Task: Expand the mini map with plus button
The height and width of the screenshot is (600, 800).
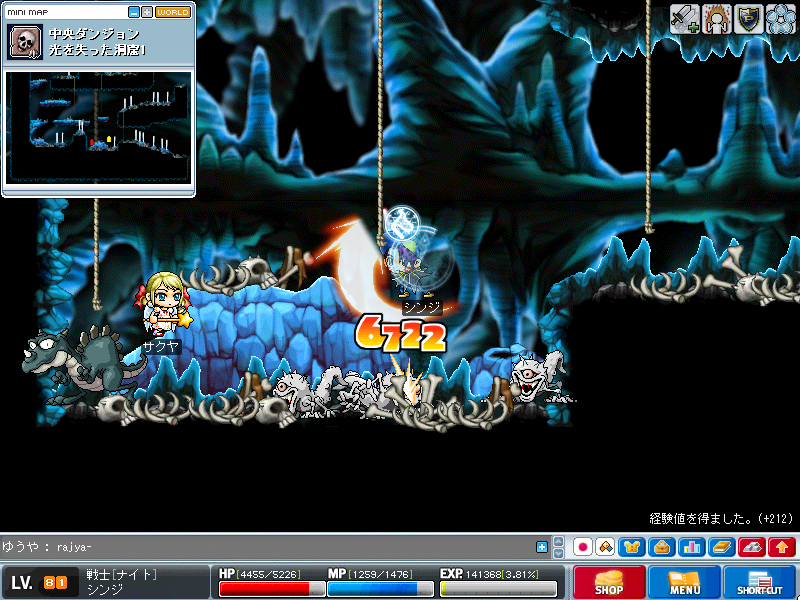Action: (147, 12)
